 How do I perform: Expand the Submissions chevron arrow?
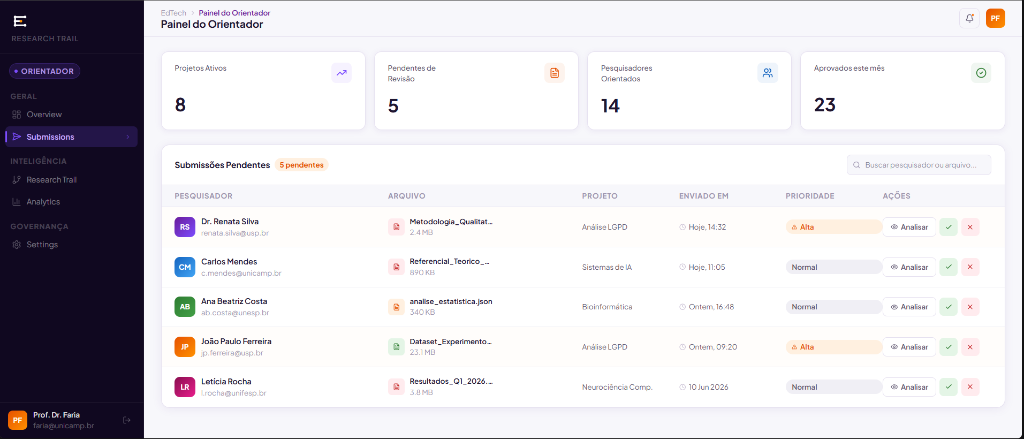pos(127,137)
